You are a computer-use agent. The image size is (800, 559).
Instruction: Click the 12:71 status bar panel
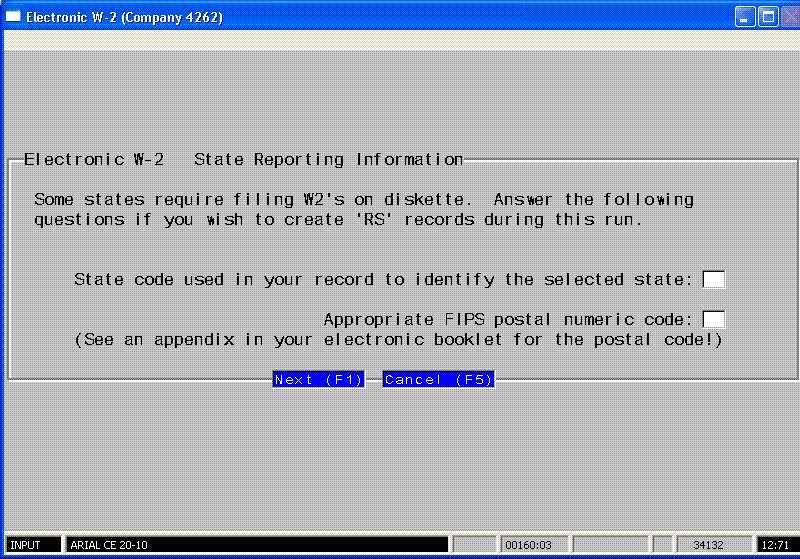point(775,545)
